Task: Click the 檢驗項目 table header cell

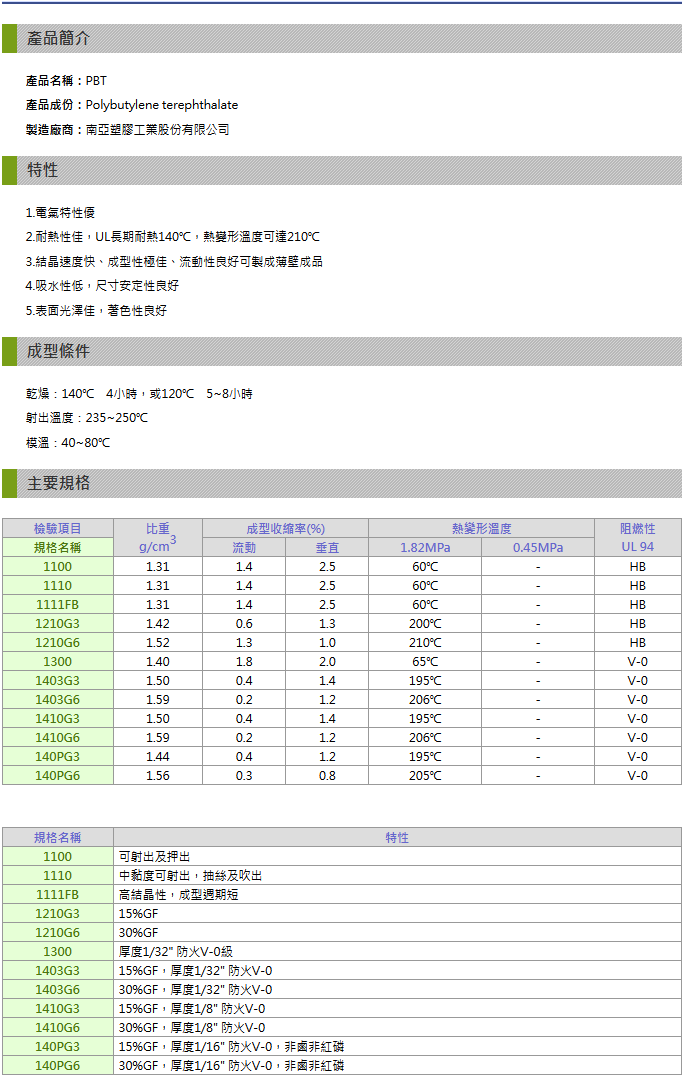Action: pos(58,528)
